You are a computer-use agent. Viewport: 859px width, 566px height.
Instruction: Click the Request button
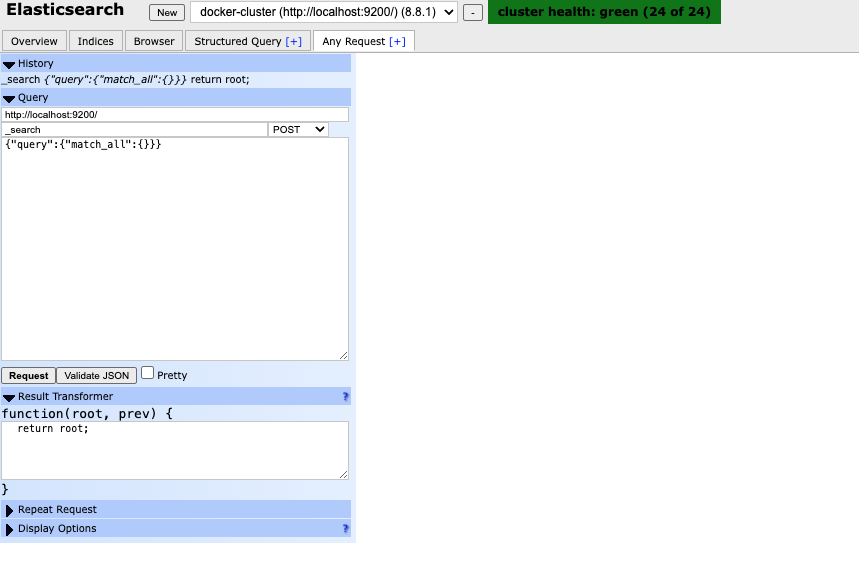tap(28, 376)
